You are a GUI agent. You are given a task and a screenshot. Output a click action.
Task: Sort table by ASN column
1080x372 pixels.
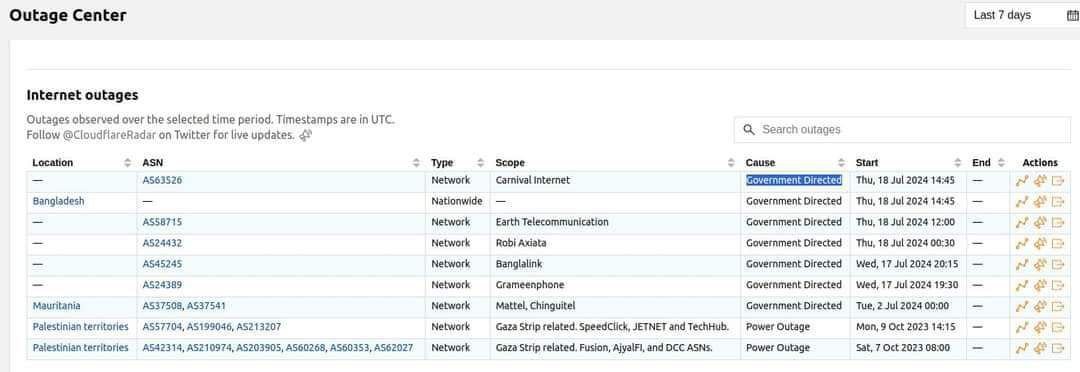point(416,163)
